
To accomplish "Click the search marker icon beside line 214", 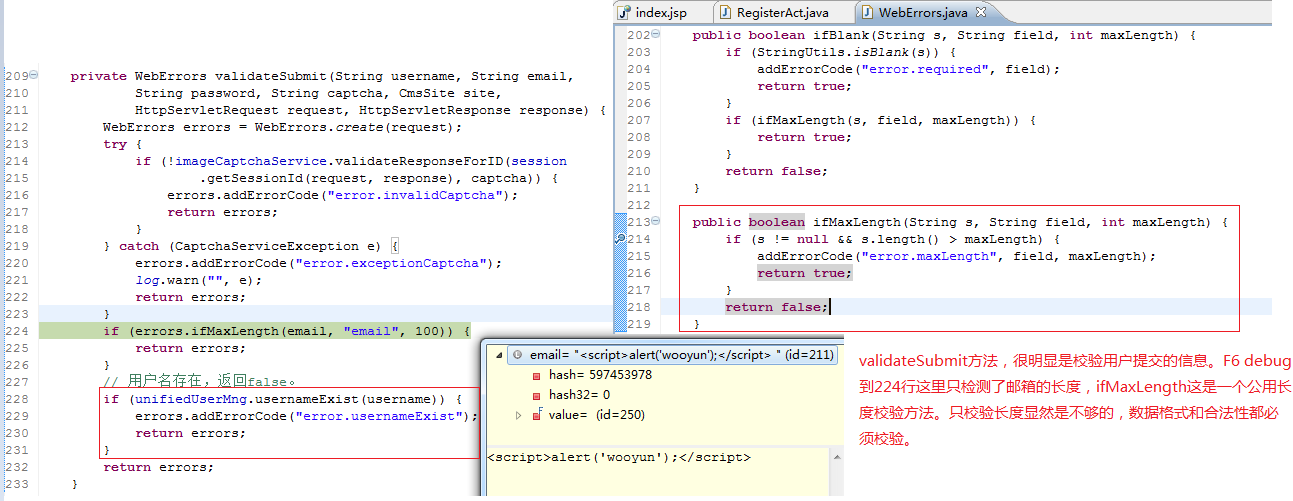I will point(621,239).
